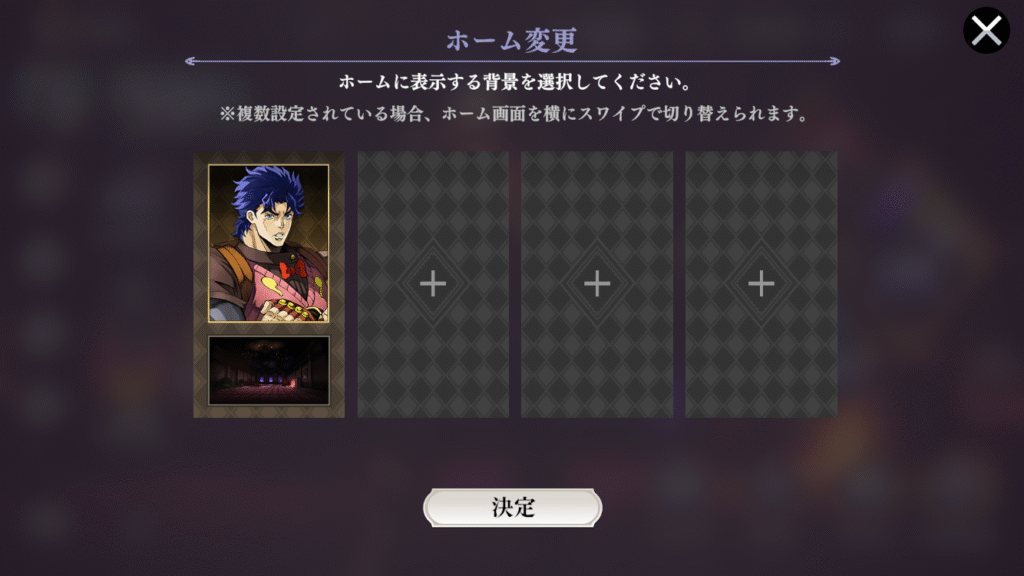
Task: Open the first configured home slot card
Action: click(269, 285)
